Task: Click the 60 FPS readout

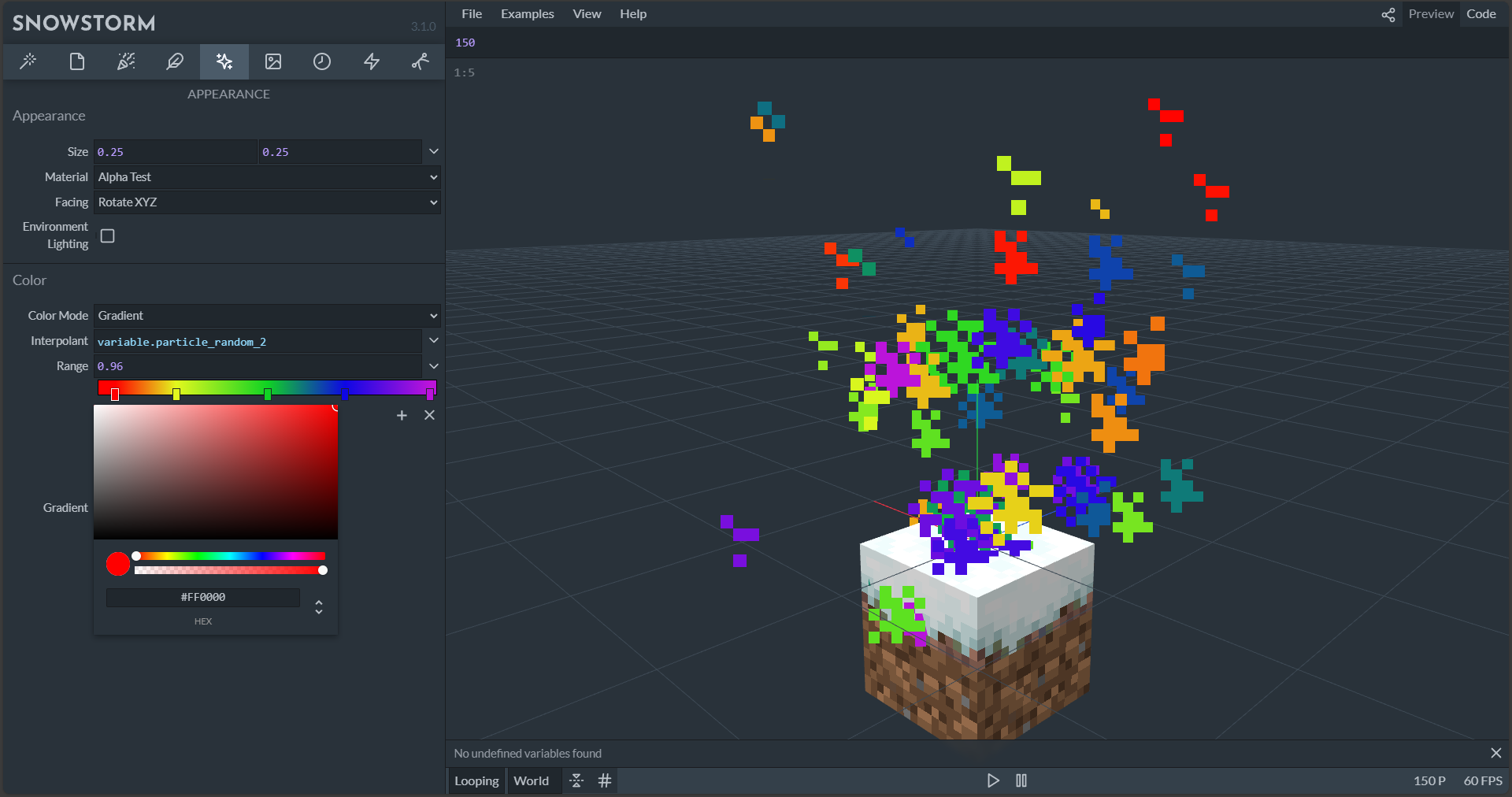Action: (x=1483, y=781)
